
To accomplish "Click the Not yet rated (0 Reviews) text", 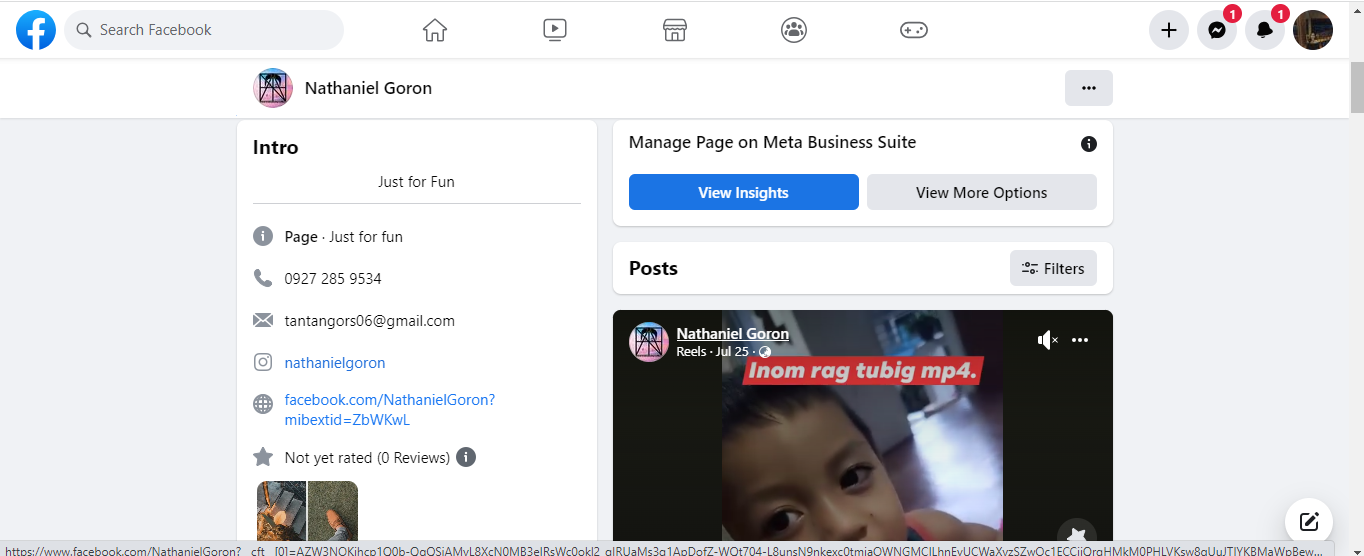I will click(x=367, y=457).
